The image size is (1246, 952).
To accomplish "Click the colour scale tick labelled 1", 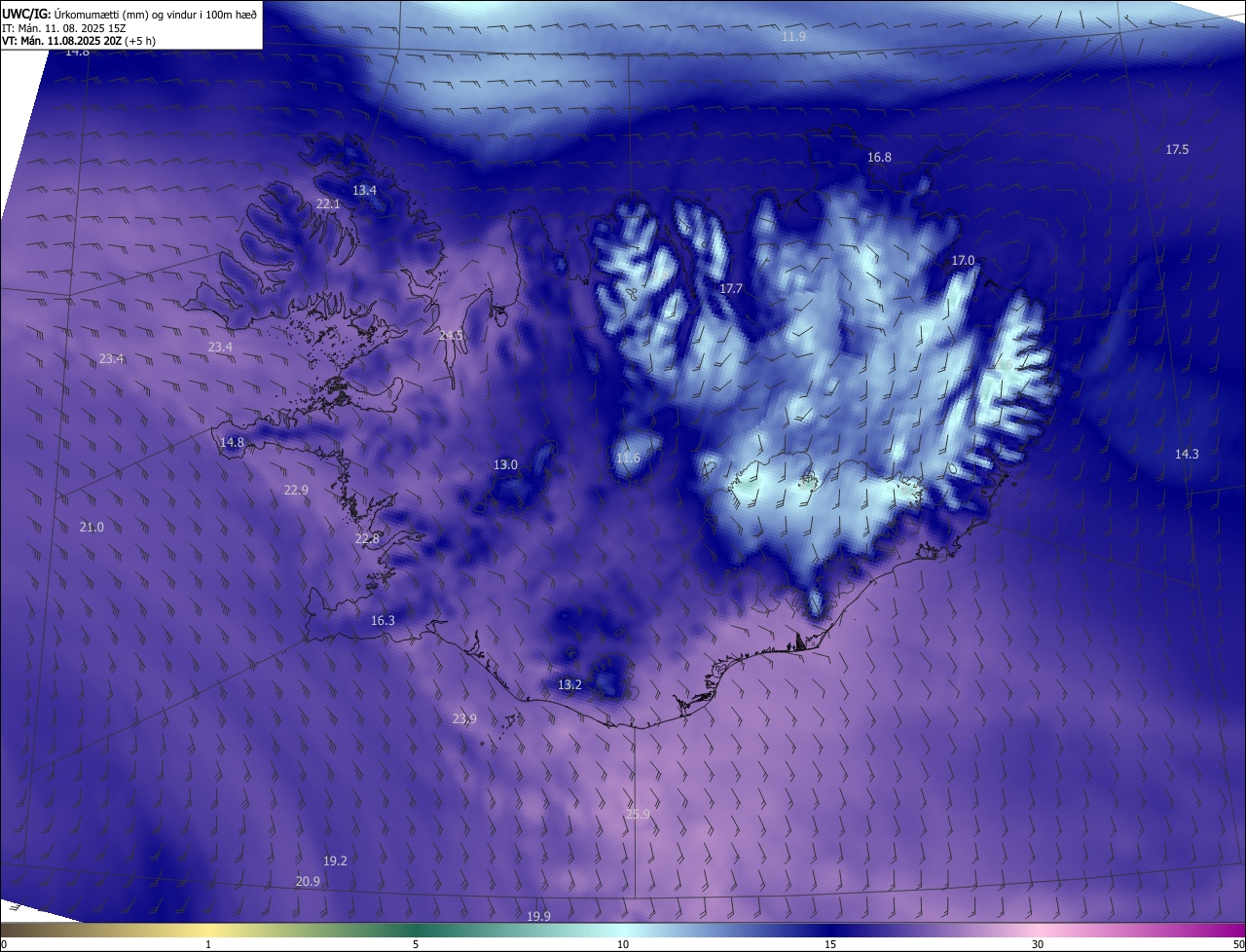I will [x=208, y=944].
